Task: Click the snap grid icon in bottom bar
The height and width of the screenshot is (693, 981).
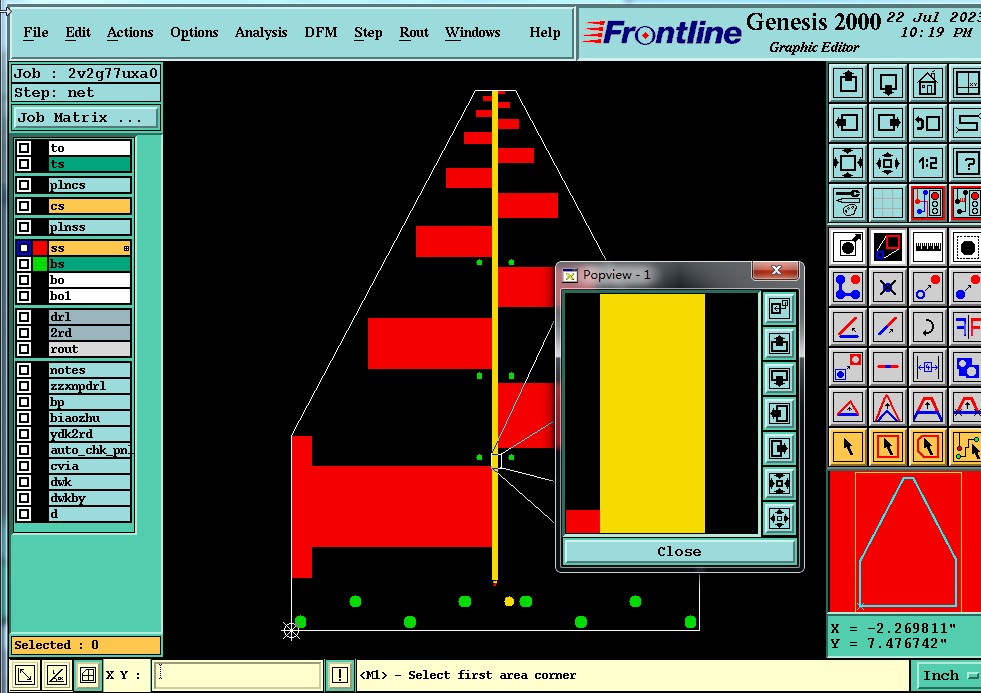Action: [x=88, y=675]
